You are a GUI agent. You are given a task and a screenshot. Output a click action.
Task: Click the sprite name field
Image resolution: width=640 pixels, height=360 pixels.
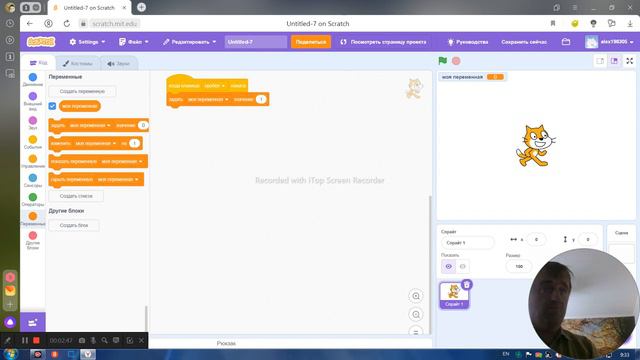467,242
